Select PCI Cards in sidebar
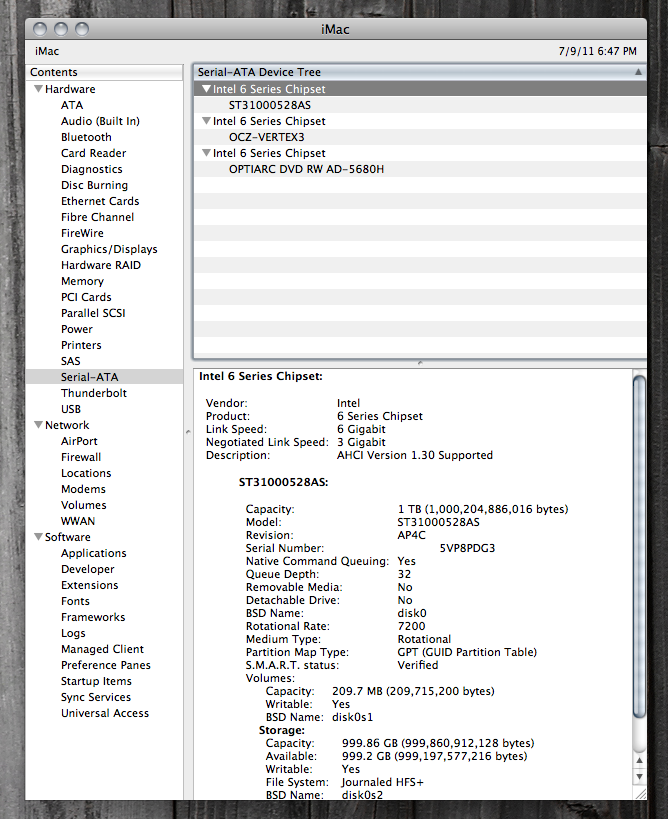Viewport: 668px width, 819px height. (86, 297)
